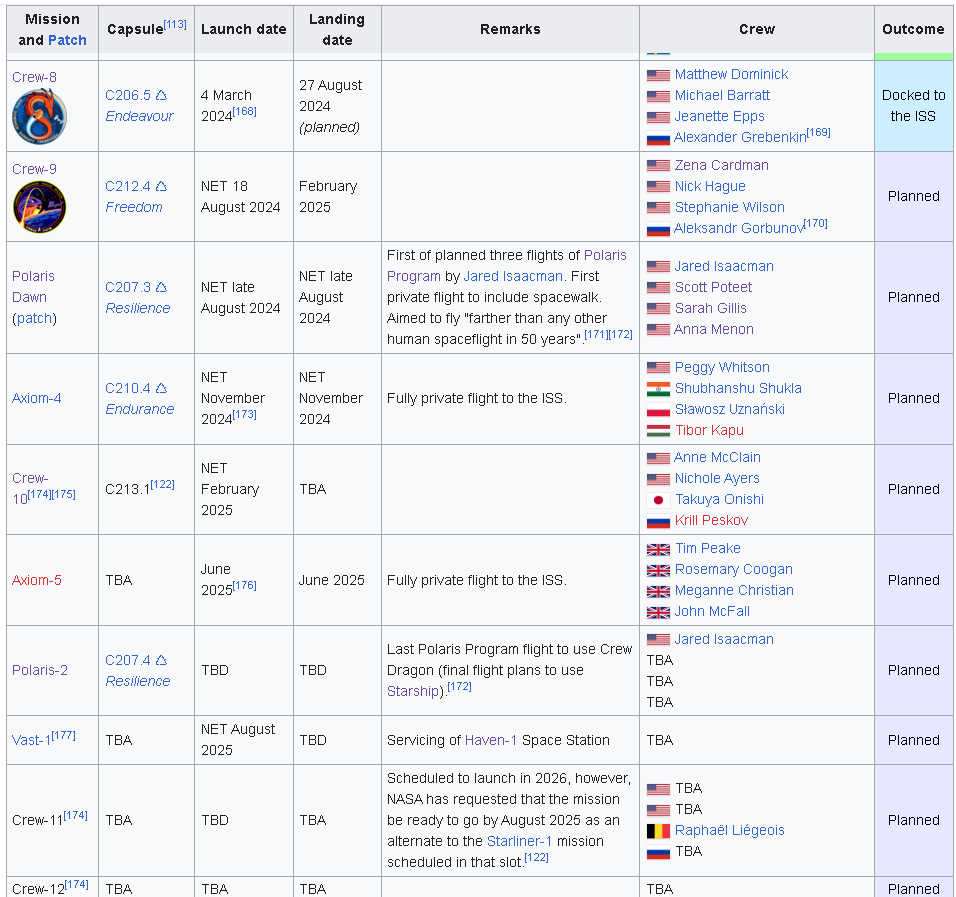Click the Russian flag beside Krill Peskov
The width and height of the screenshot is (956, 897).
point(658,521)
